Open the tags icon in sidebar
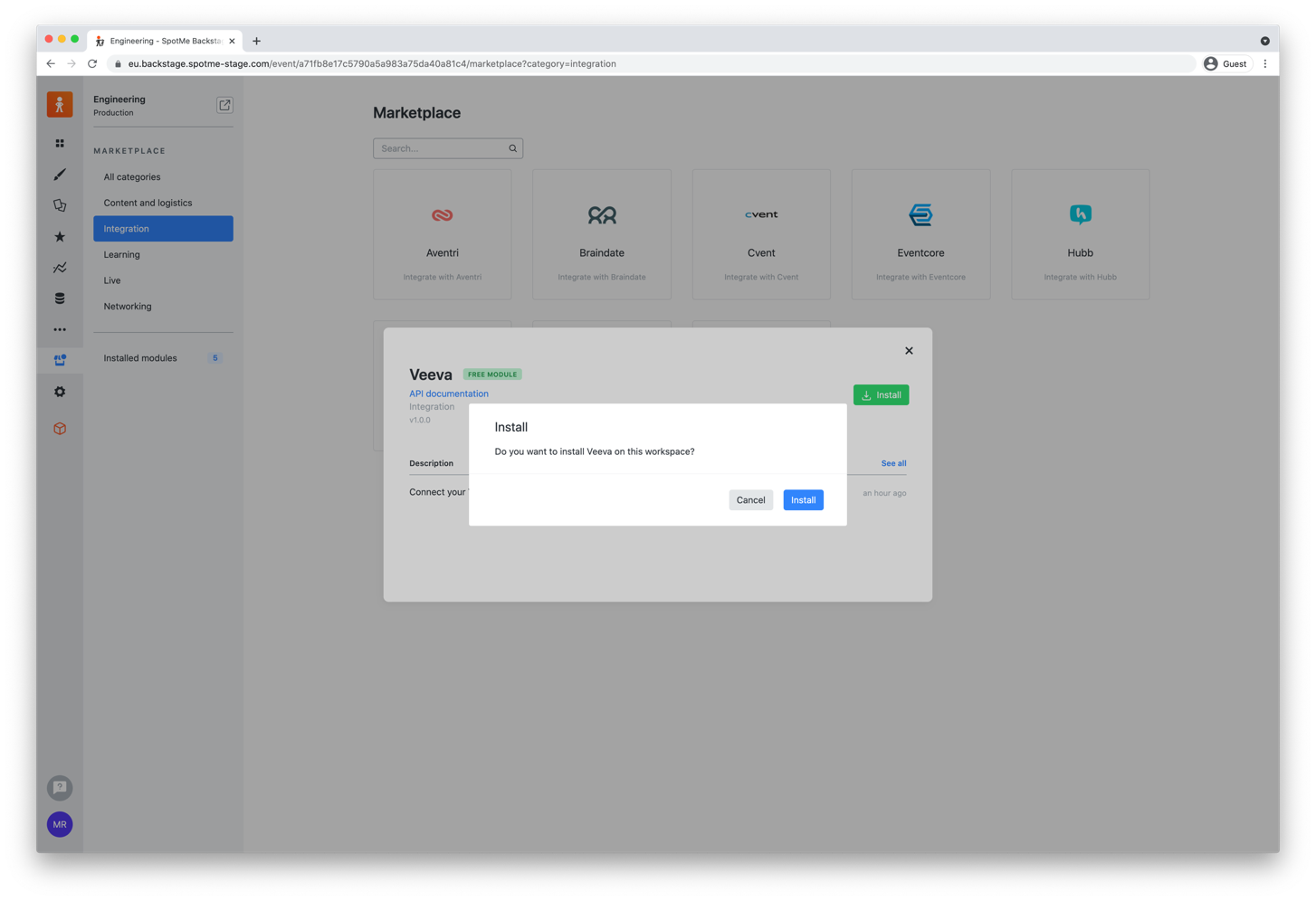 tap(60, 205)
